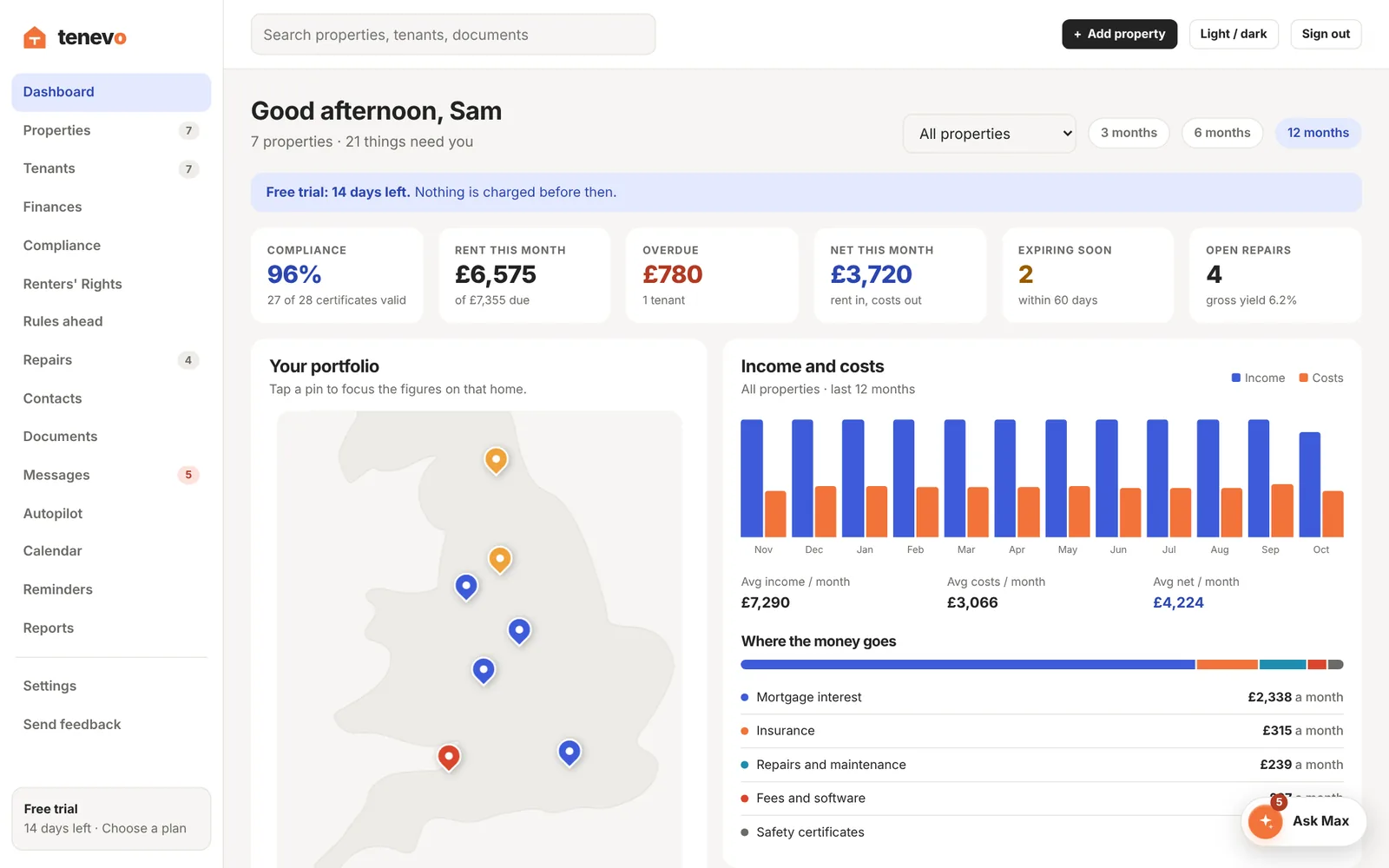The image size is (1389, 868).
Task: Click the tenevo house logo icon
Action: 35,37
